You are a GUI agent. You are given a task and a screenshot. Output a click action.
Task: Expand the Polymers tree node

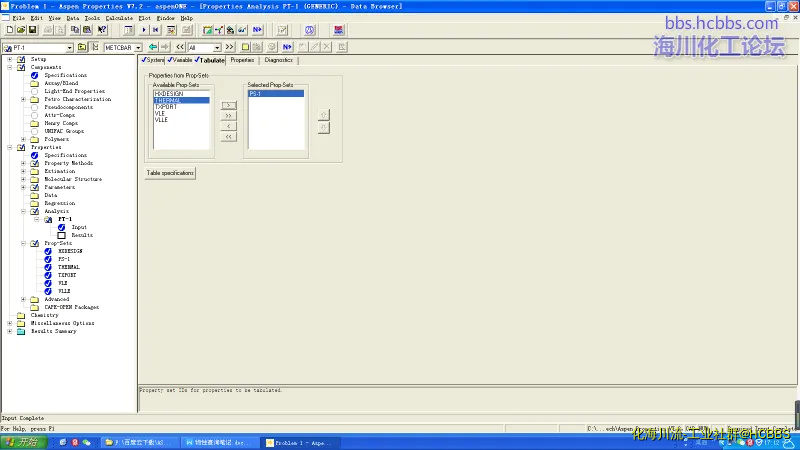23,139
